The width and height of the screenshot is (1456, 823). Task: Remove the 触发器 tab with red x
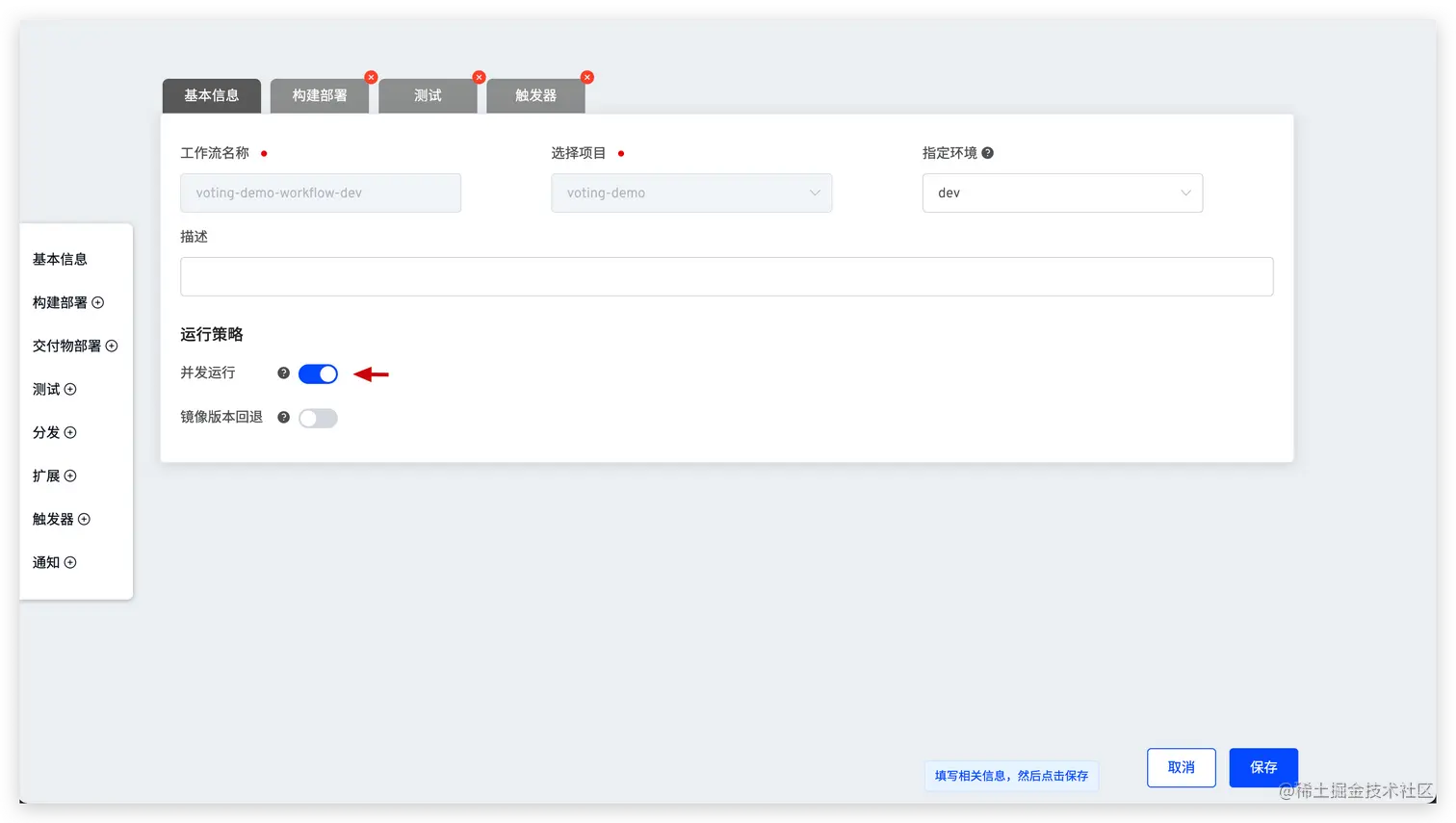(x=587, y=77)
